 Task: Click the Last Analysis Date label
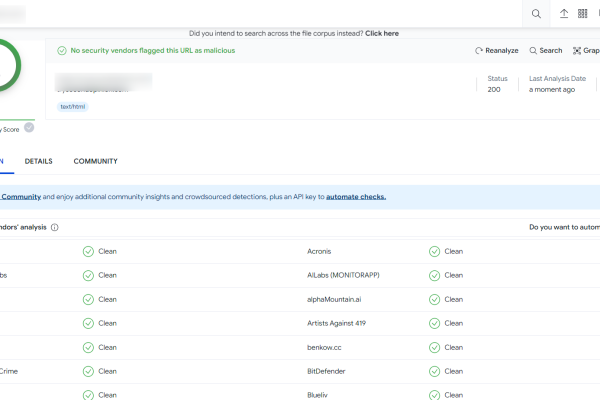557,78
